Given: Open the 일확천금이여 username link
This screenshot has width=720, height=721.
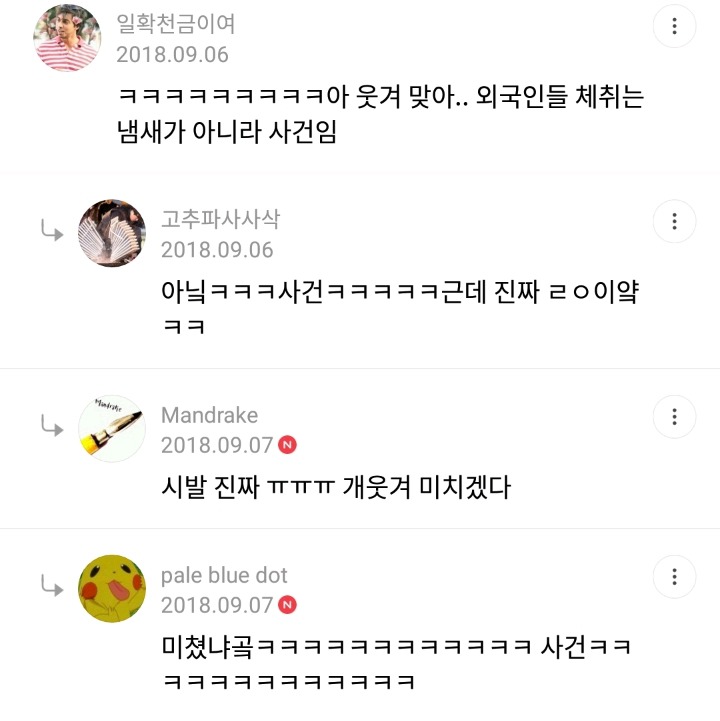Looking at the screenshot, I should pos(176,24).
